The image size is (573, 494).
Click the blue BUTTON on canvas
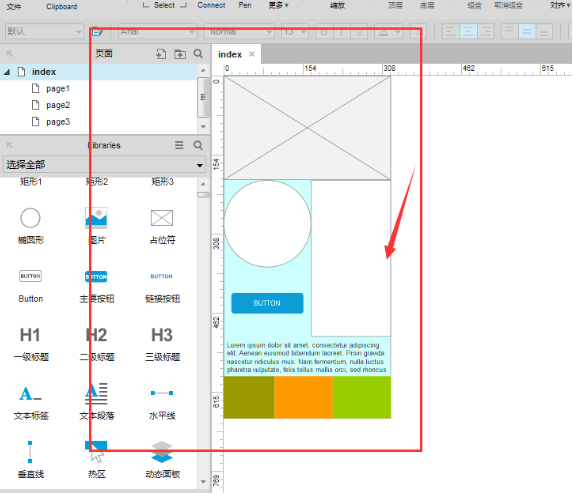point(267,303)
